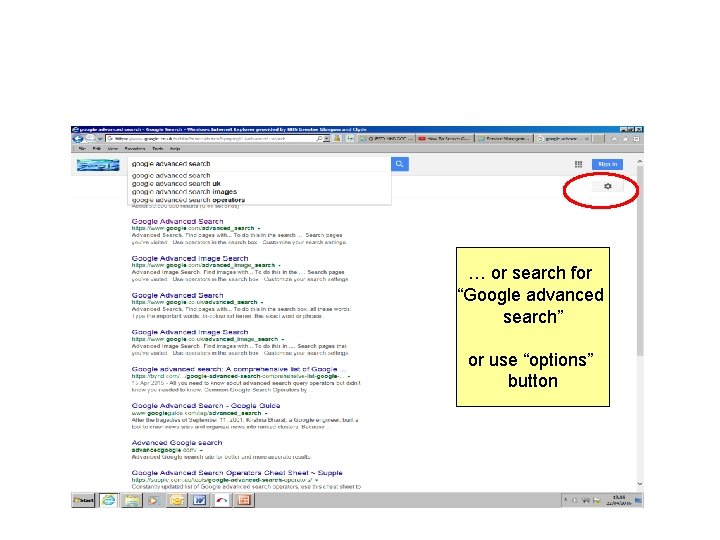Image resolution: width=720 pixels, height=540 pixels.
Task: Click the media player taskbar icon
Action: pos(153,500)
